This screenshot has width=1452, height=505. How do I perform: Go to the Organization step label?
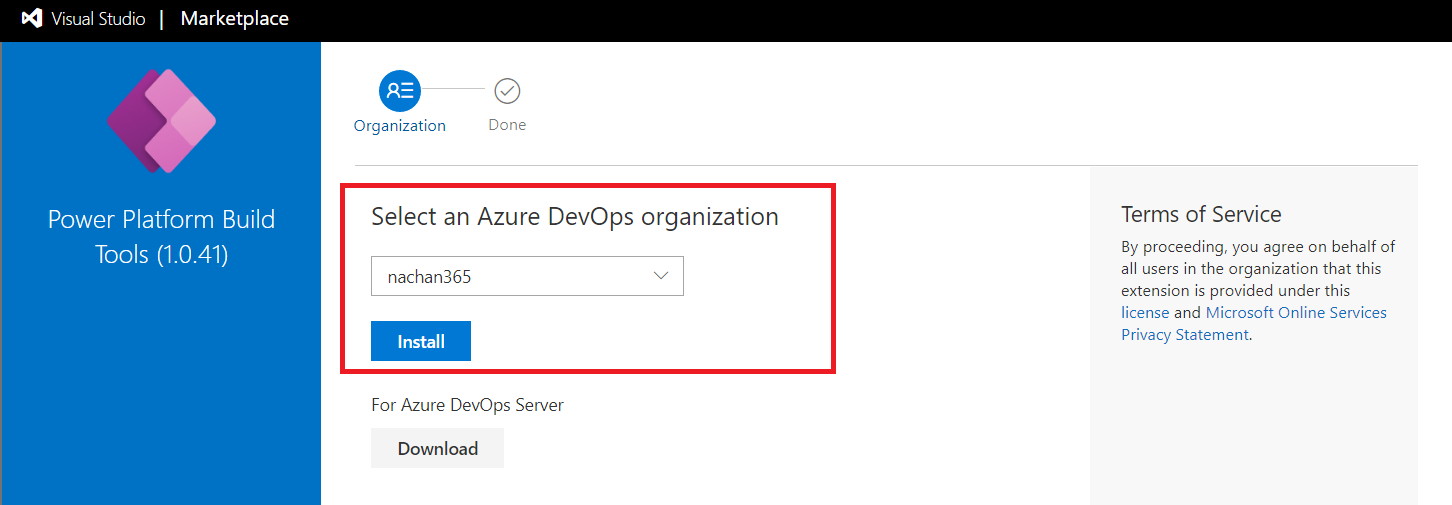[x=400, y=126]
